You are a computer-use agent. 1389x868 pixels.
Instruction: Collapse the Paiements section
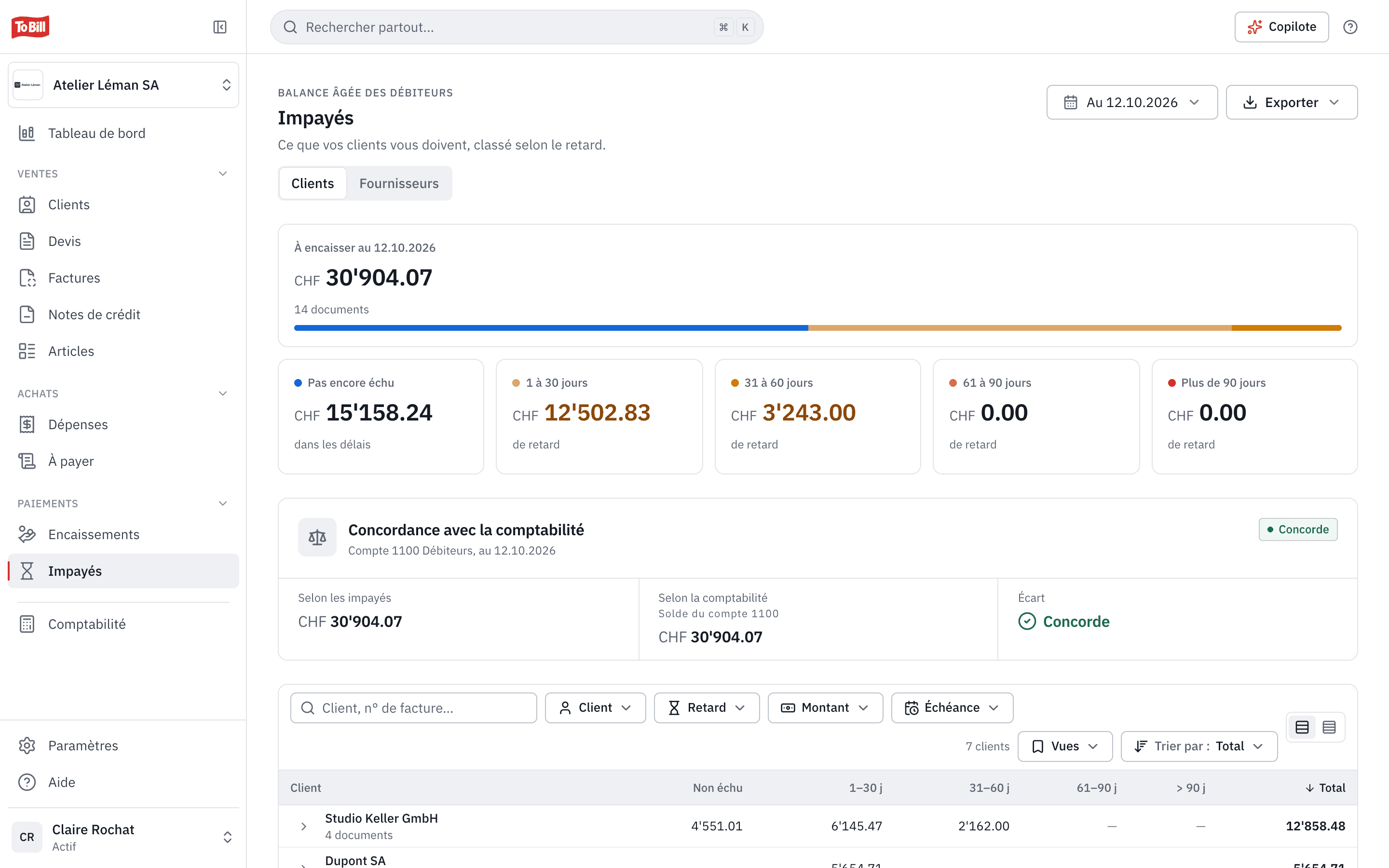[223, 503]
